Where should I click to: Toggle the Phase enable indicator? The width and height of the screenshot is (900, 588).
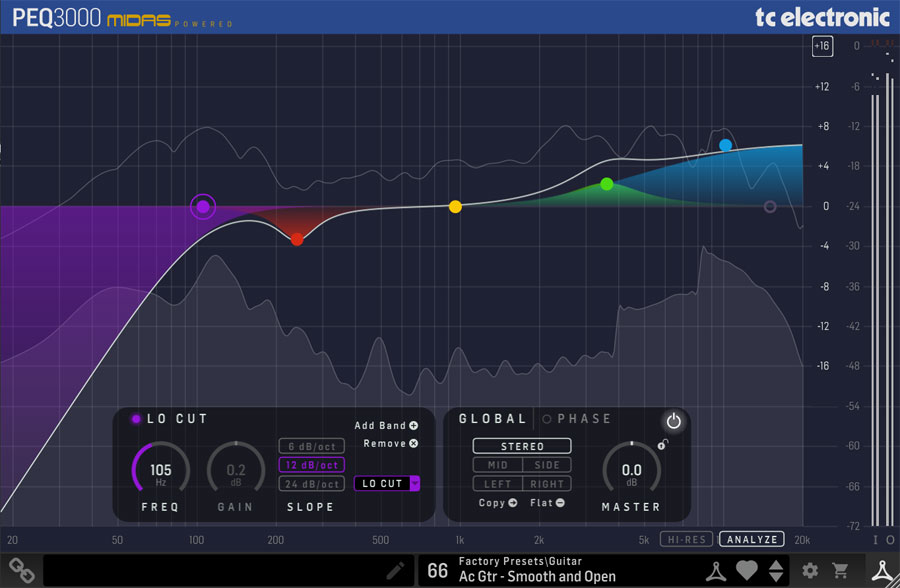(x=546, y=419)
